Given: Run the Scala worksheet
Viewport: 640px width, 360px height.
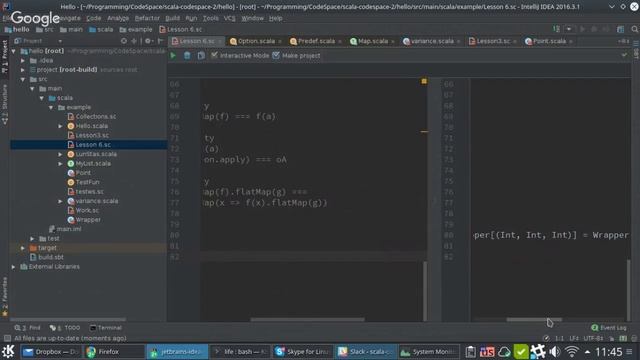Looking at the screenshot, I should click(x=173, y=56).
